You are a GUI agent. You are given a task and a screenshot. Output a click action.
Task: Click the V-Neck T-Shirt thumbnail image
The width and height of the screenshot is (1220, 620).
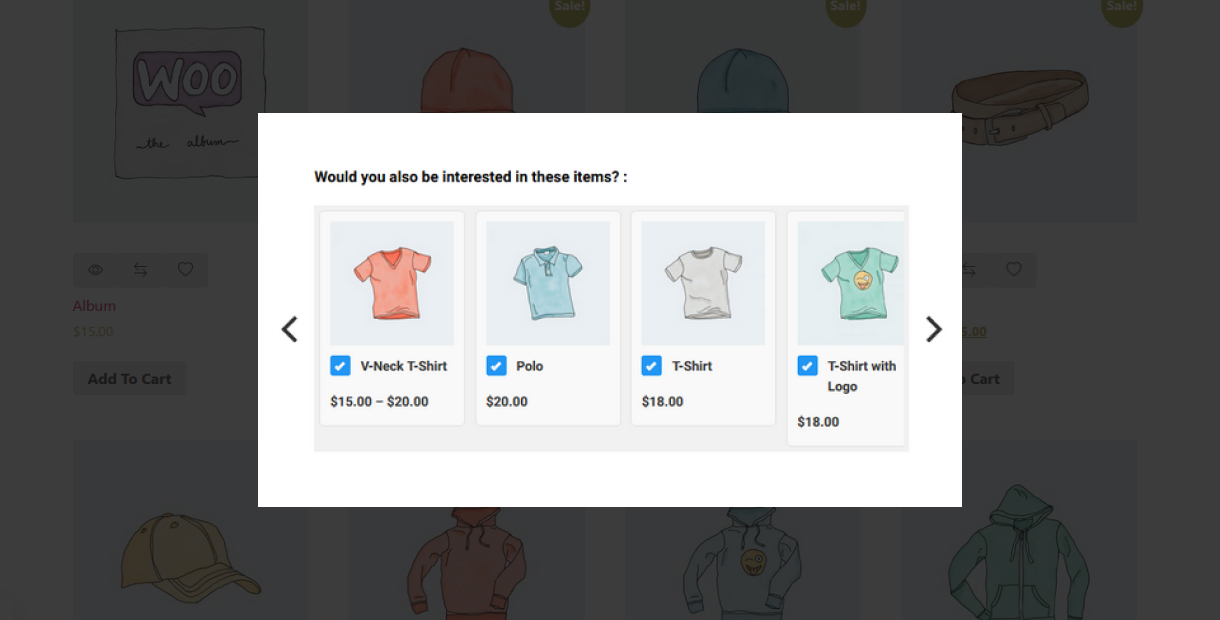coord(391,282)
